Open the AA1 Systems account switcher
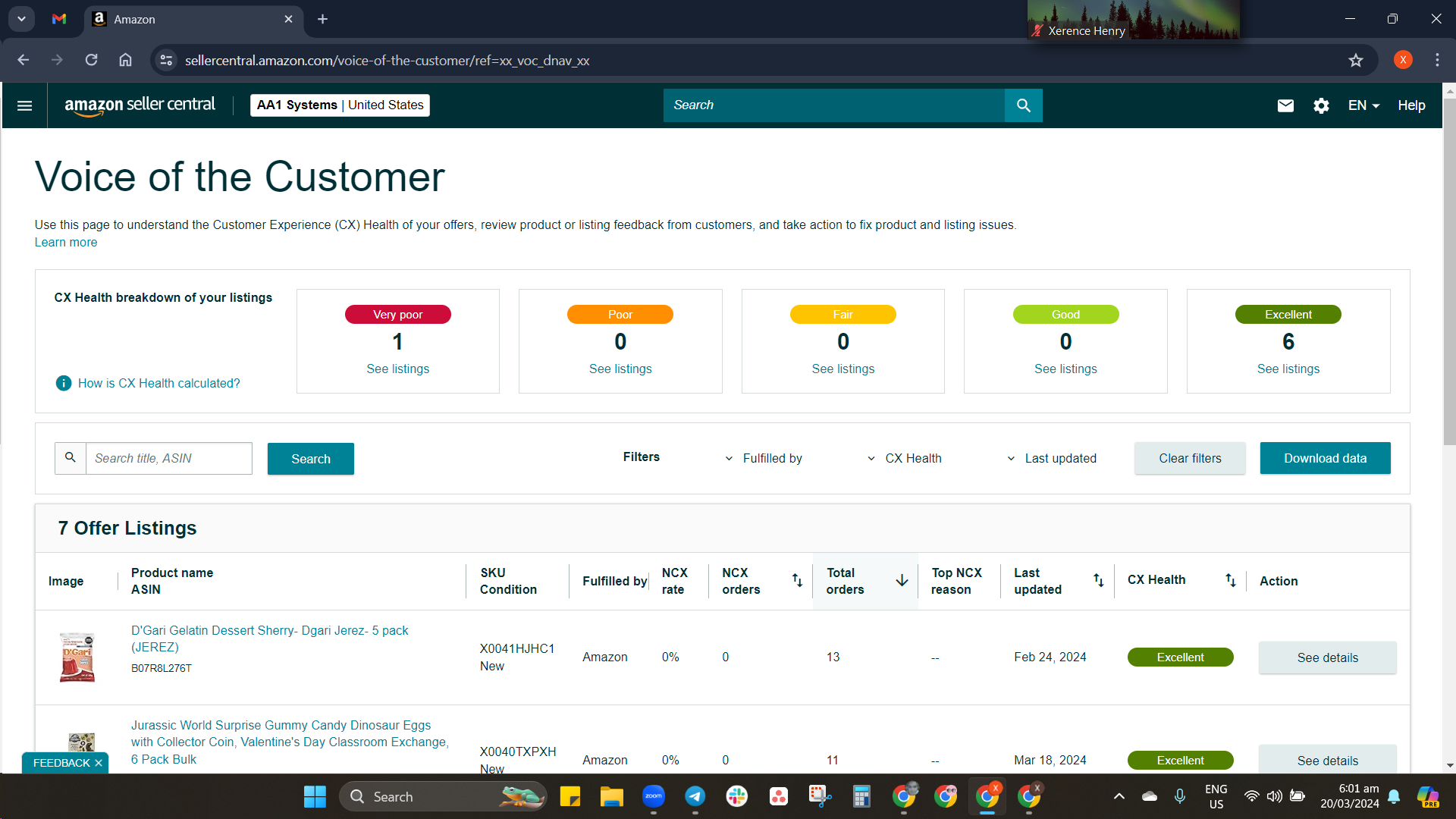Screen dimensions: 1456x819 pyautogui.click(x=340, y=105)
